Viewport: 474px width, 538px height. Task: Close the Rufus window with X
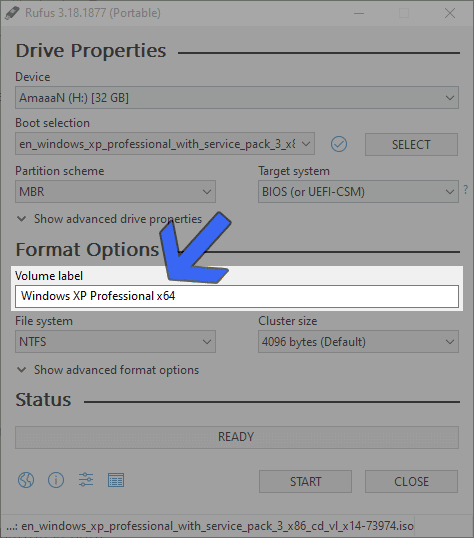450,13
